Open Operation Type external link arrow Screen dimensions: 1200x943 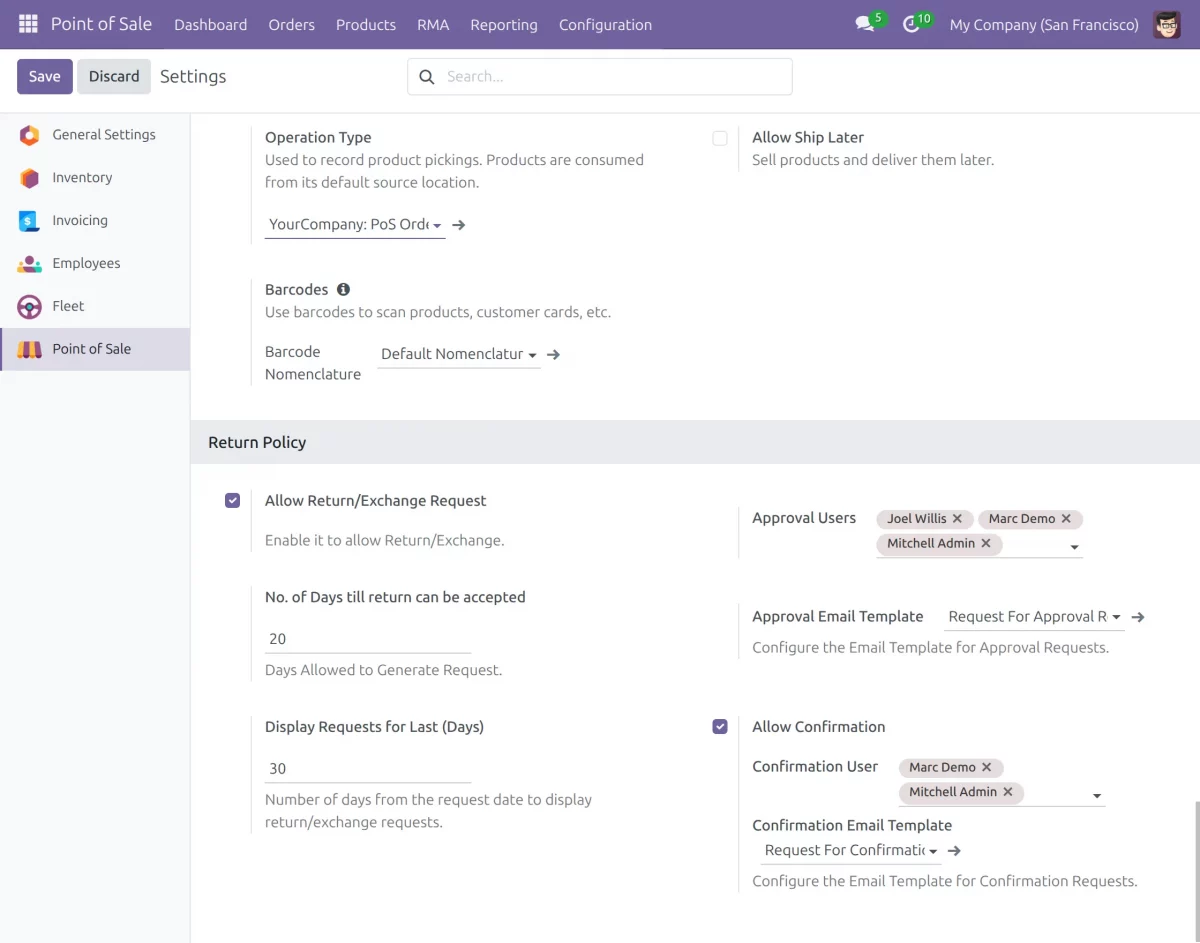[459, 225]
